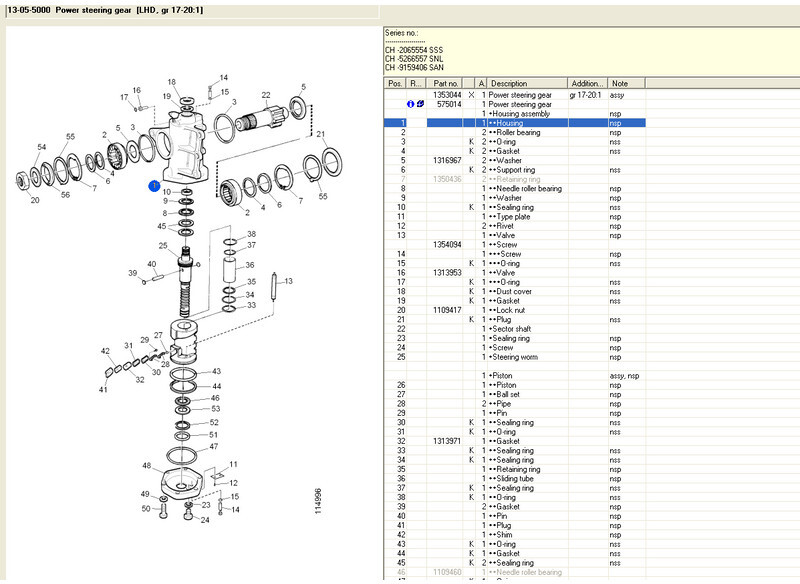Click callout number 20 lock nut in diagram
800x584 pixels.
tap(35, 200)
